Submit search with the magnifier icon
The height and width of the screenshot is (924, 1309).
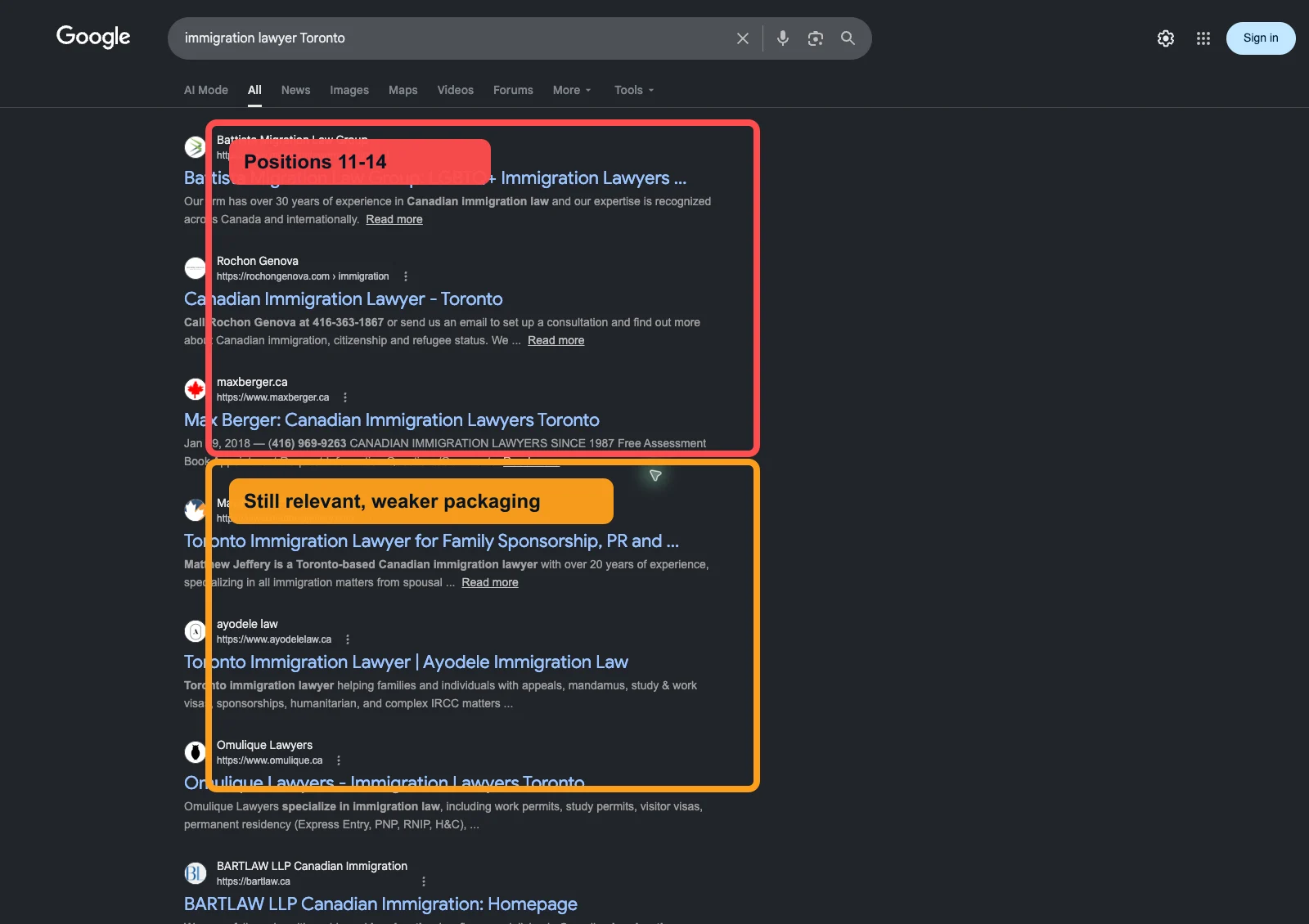[848, 38]
